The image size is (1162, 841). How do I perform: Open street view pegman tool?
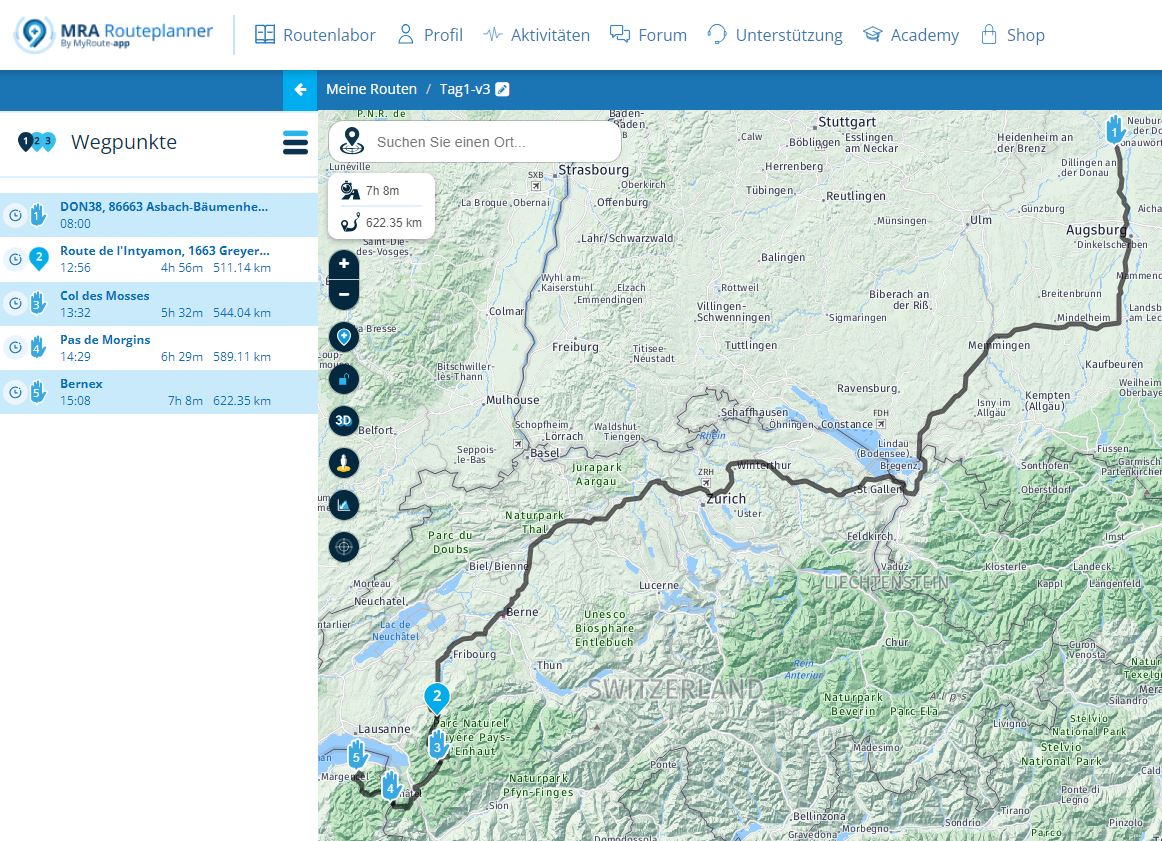point(344,463)
